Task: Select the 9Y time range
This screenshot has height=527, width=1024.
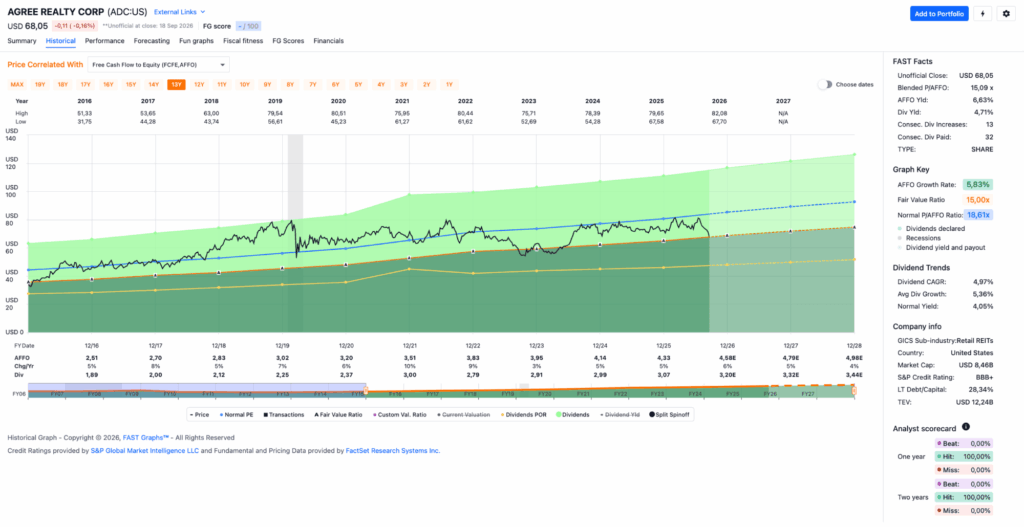Action: (267, 84)
